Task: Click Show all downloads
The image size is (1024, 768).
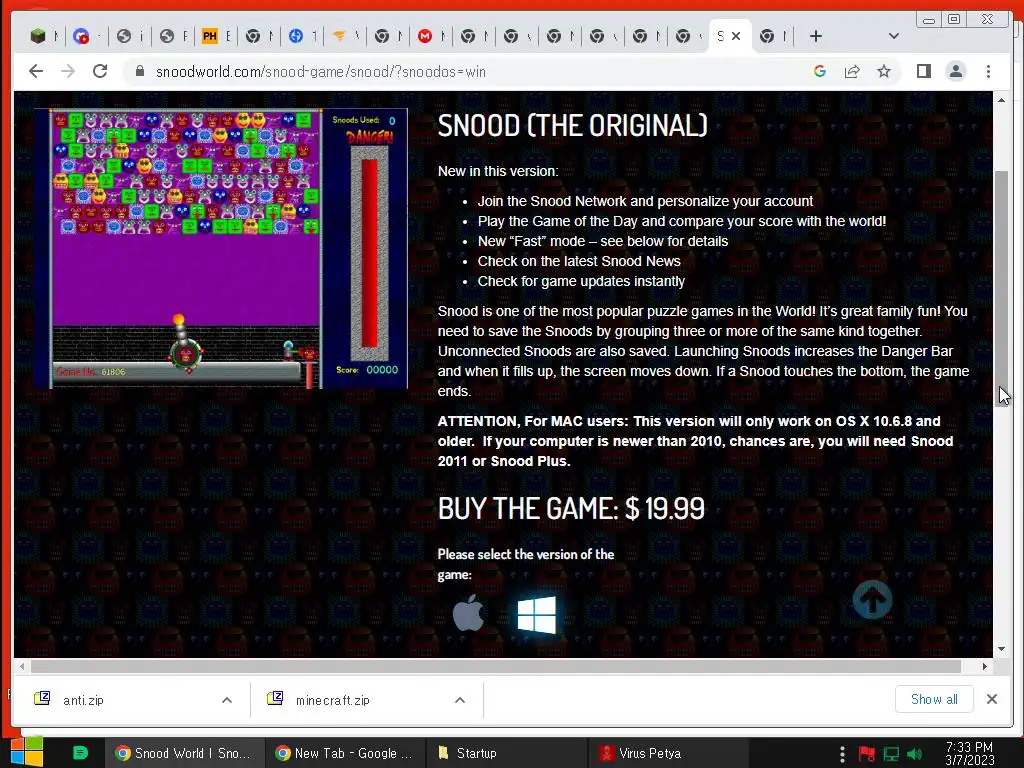Action: pyautogui.click(x=934, y=699)
